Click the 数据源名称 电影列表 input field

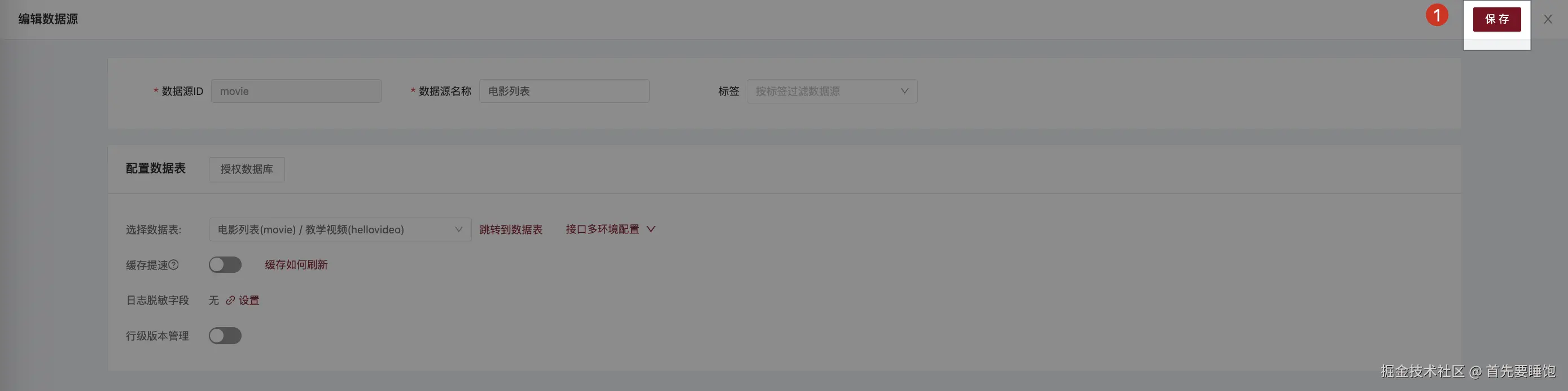pos(564,92)
